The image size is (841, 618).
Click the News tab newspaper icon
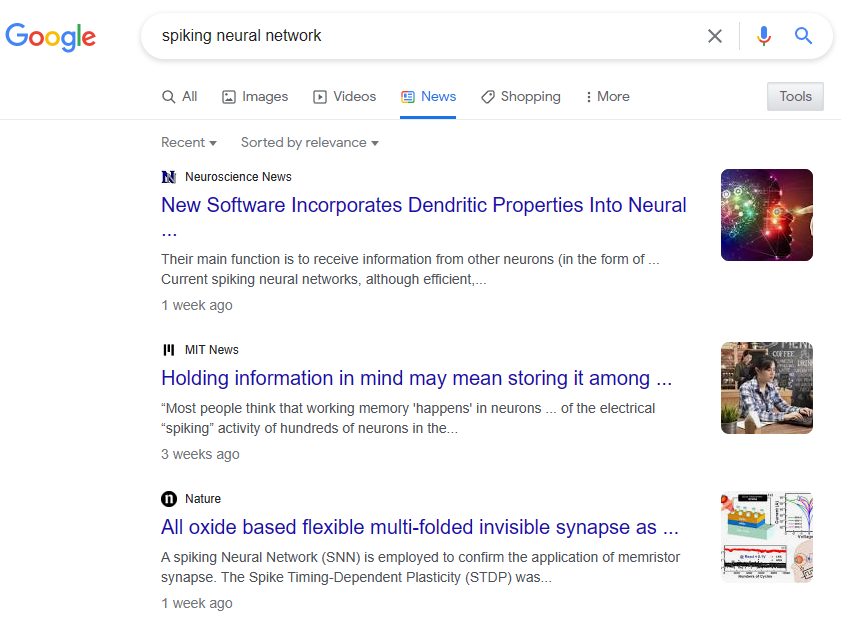click(x=408, y=97)
